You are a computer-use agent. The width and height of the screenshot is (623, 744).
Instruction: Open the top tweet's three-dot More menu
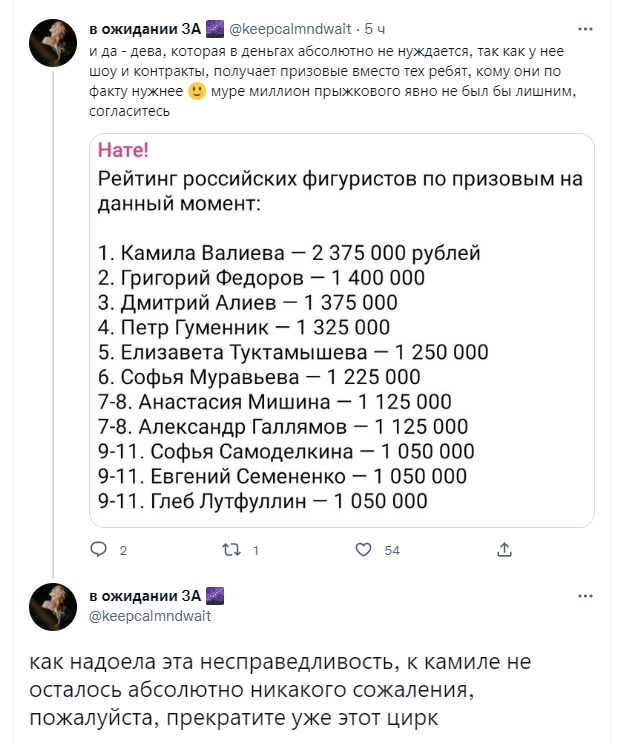coord(585,28)
